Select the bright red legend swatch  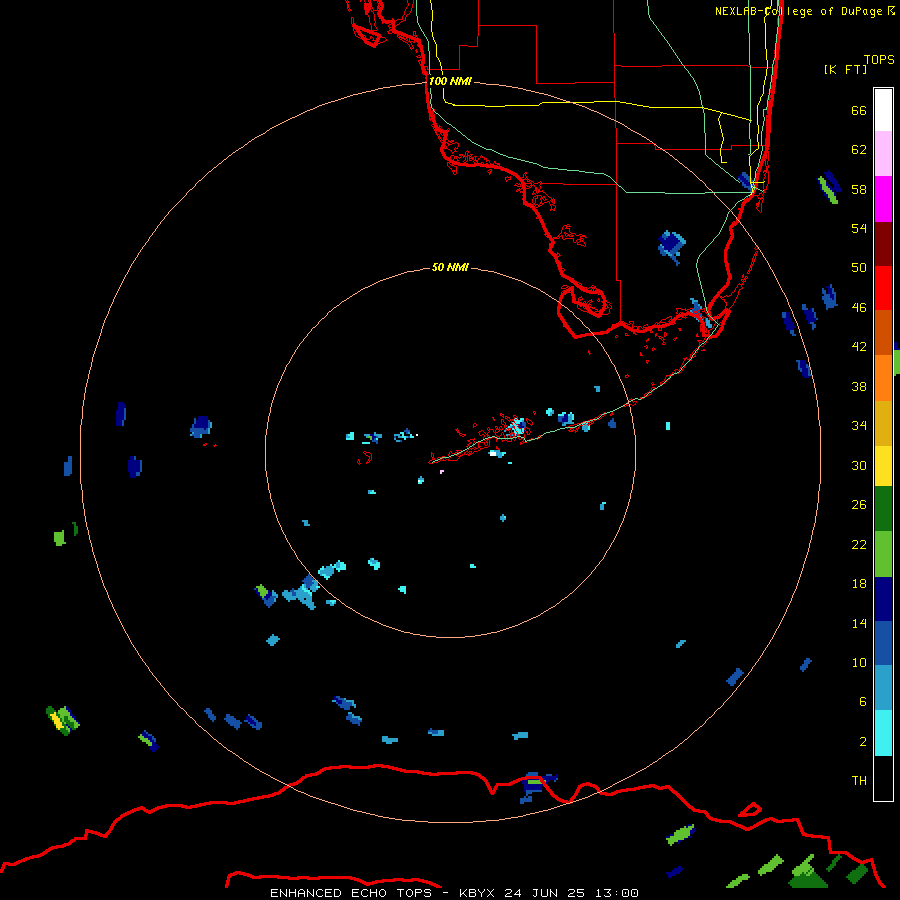click(883, 288)
